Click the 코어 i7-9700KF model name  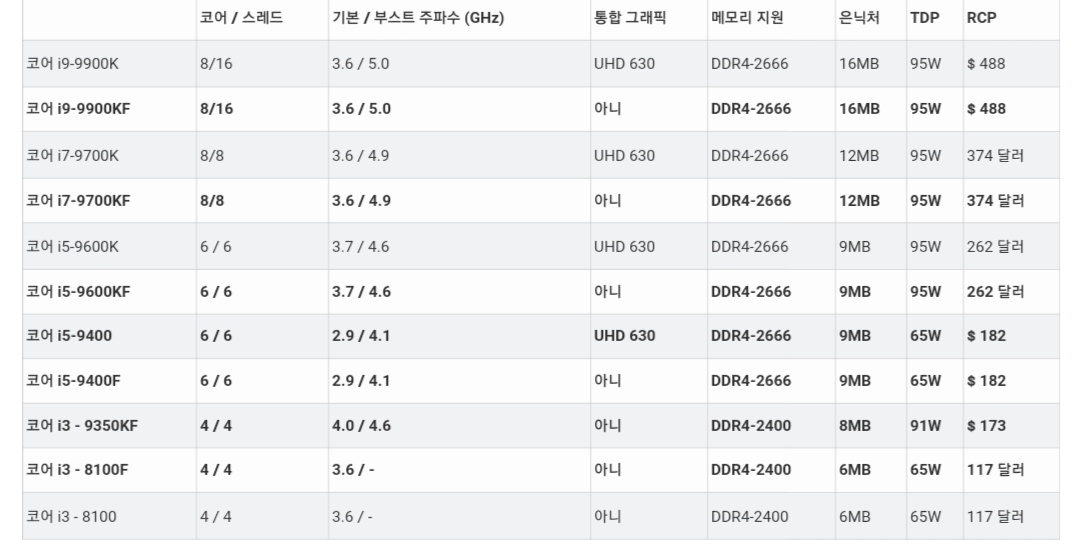[78, 201]
